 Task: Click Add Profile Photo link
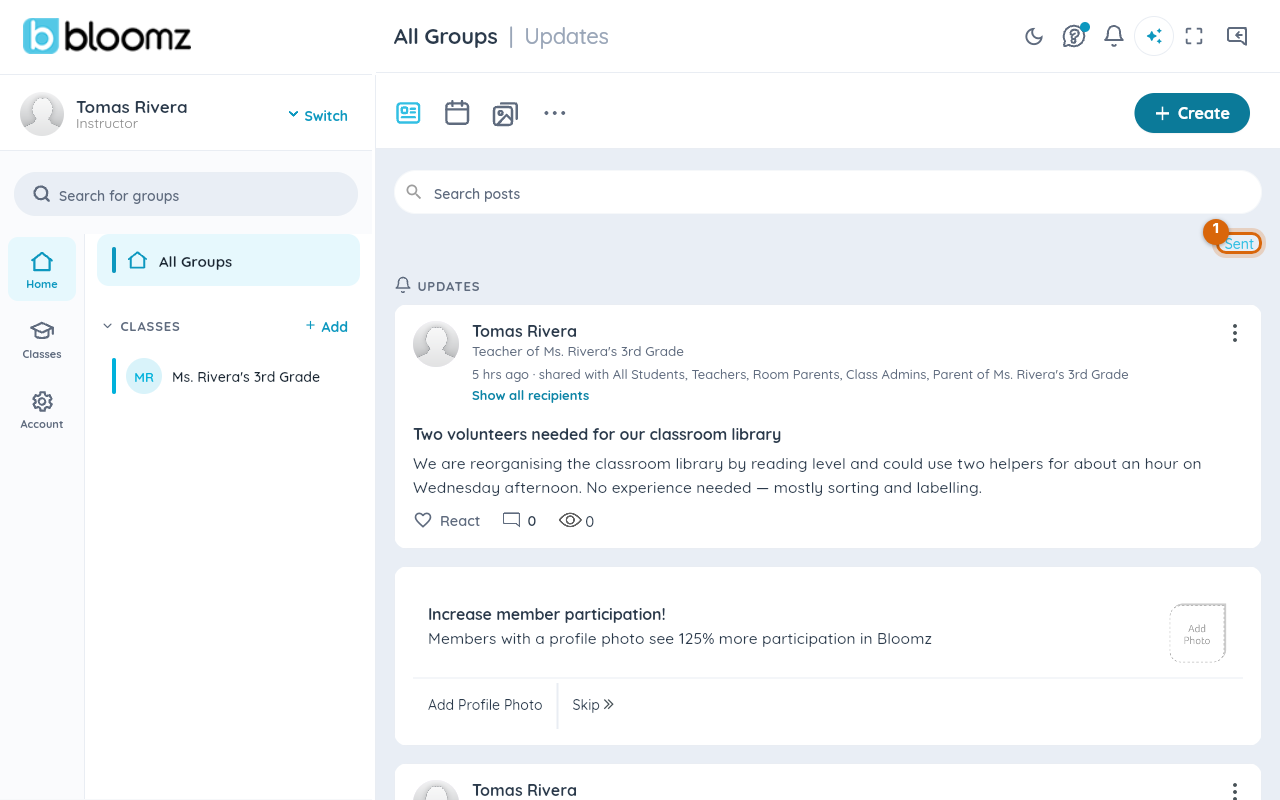tap(485, 704)
